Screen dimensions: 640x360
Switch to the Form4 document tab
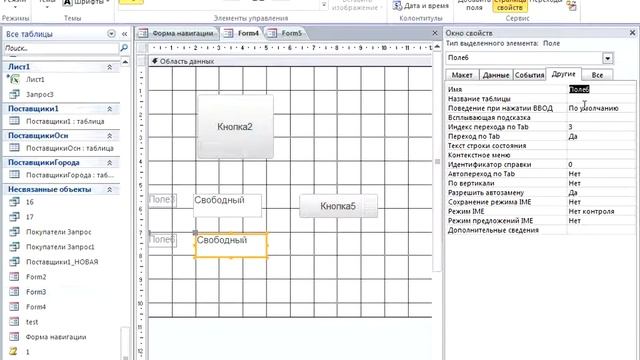coord(242,33)
